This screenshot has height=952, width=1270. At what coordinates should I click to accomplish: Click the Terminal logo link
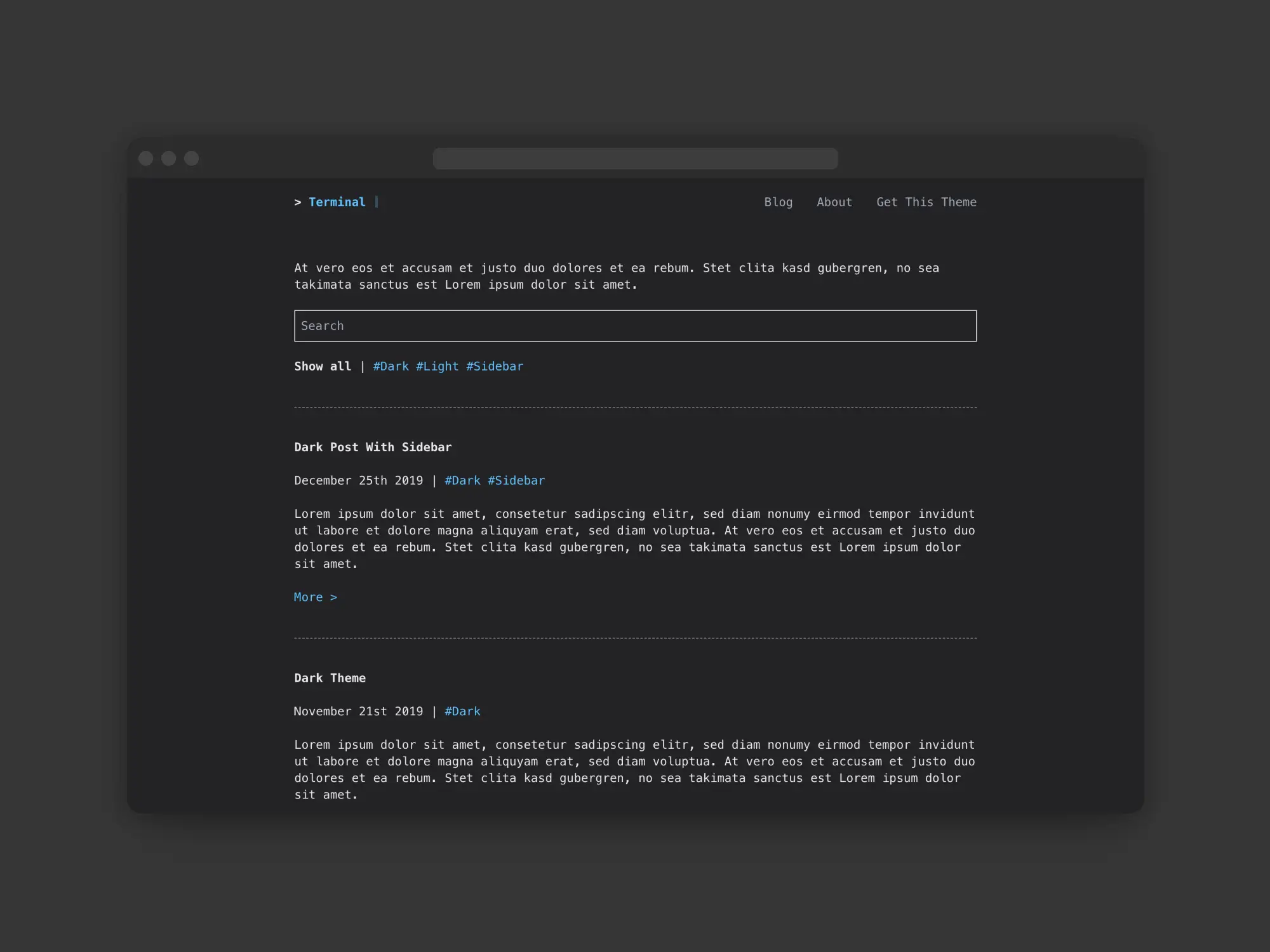click(337, 202)
